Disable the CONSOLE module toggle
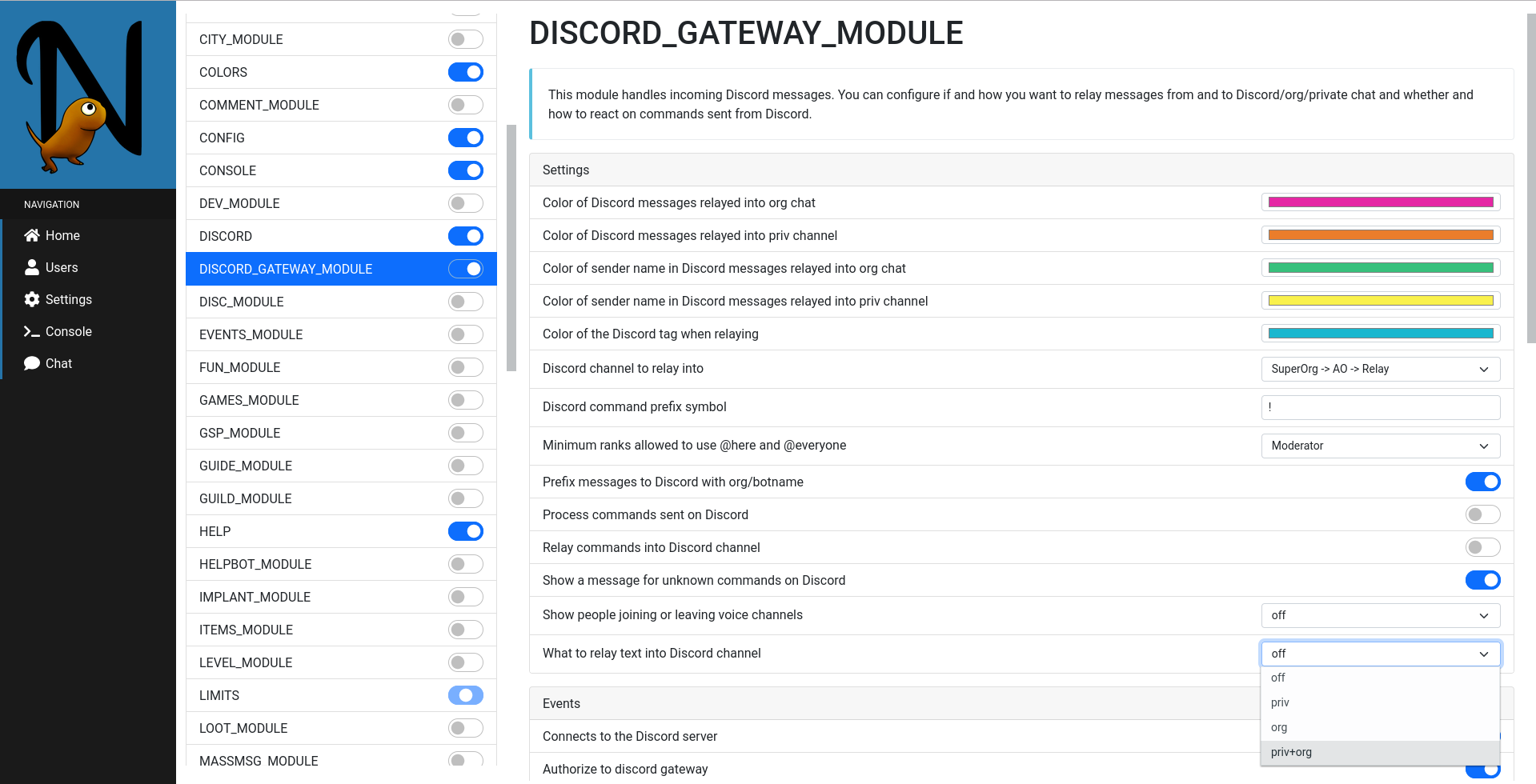 pos(466,170)
